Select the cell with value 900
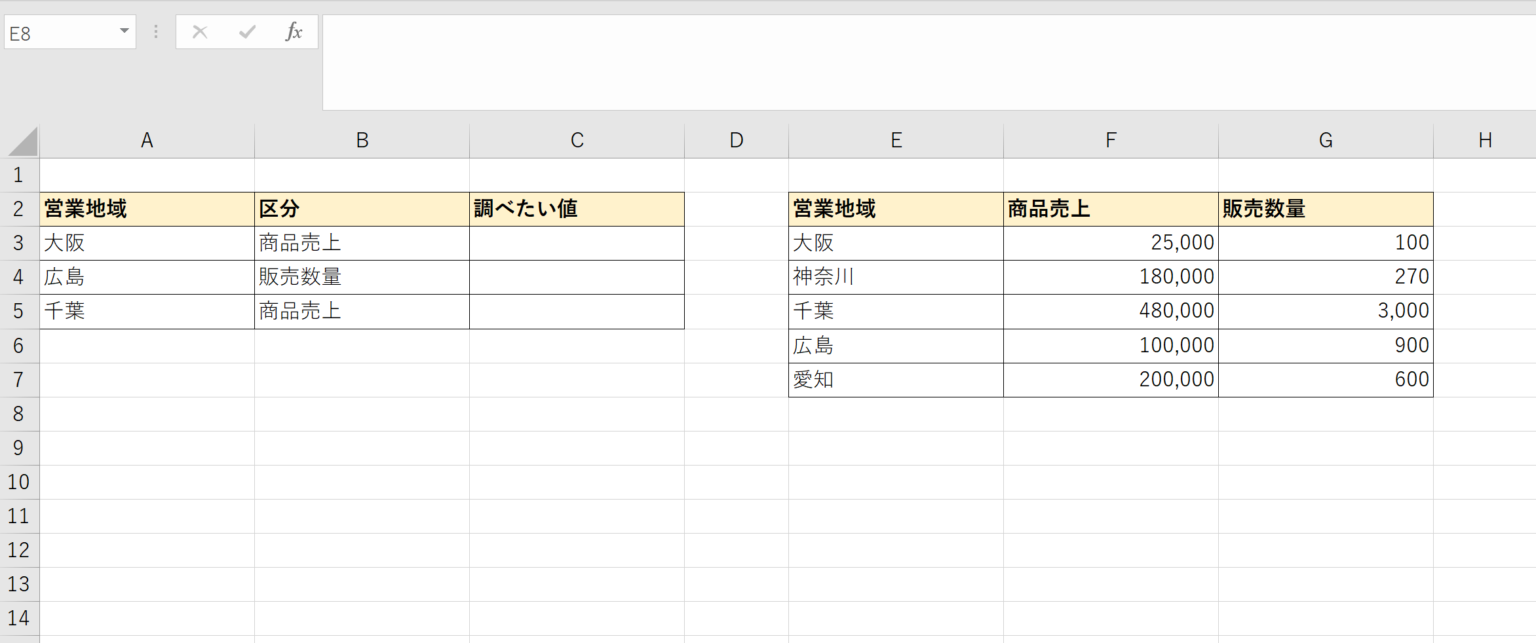Image resolution: width=1536 pixels, height=643 pixels. (x=1325, y=346)
